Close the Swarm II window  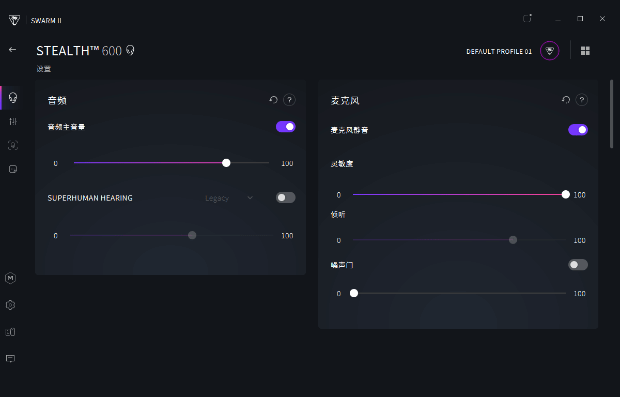click(602, 19)
